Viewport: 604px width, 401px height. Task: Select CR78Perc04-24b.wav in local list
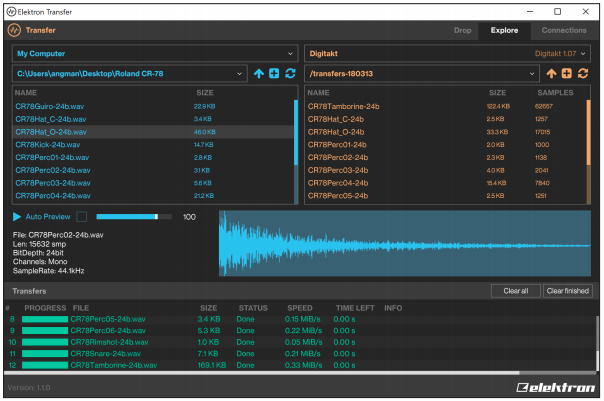click(x=153, y=195)
